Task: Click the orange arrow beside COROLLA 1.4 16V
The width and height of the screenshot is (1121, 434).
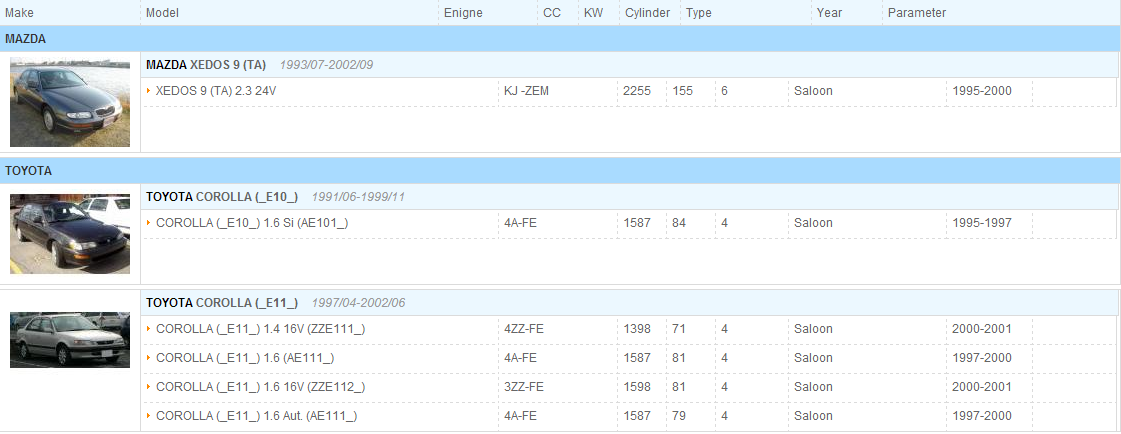Action: (x=149, y=328)
